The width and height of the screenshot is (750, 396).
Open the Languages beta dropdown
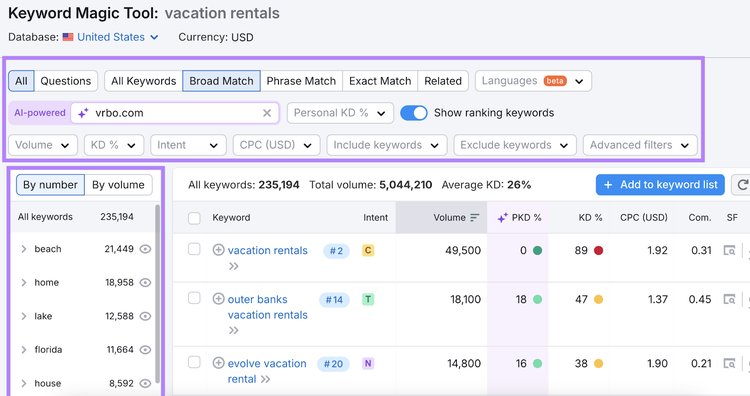point(533,81)
